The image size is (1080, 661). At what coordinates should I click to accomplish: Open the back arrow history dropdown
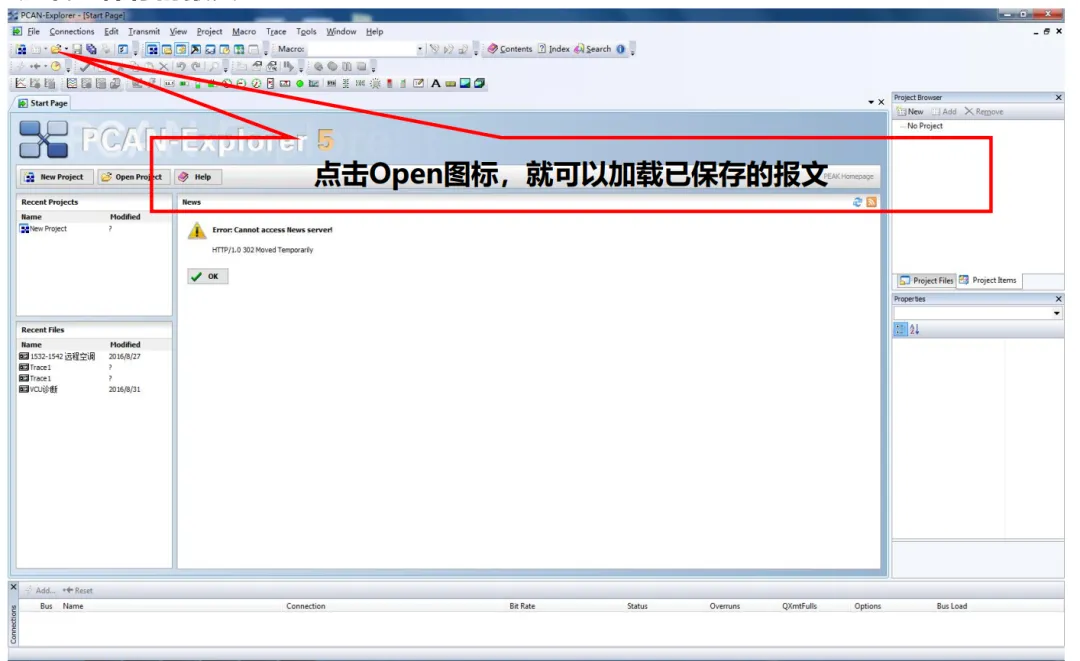coord(45,67)
